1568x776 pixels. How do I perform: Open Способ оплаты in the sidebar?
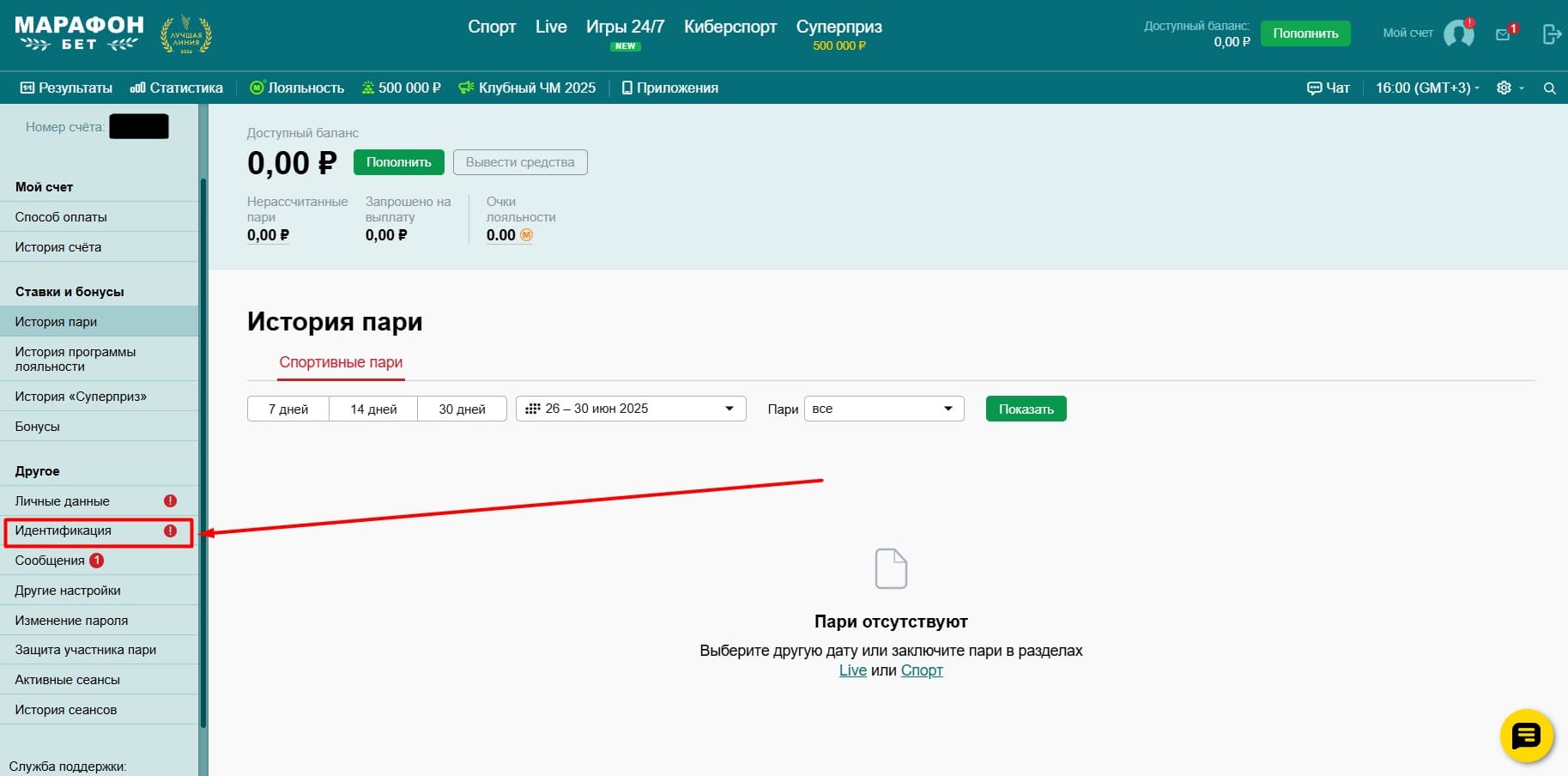(x=99, y=217)
